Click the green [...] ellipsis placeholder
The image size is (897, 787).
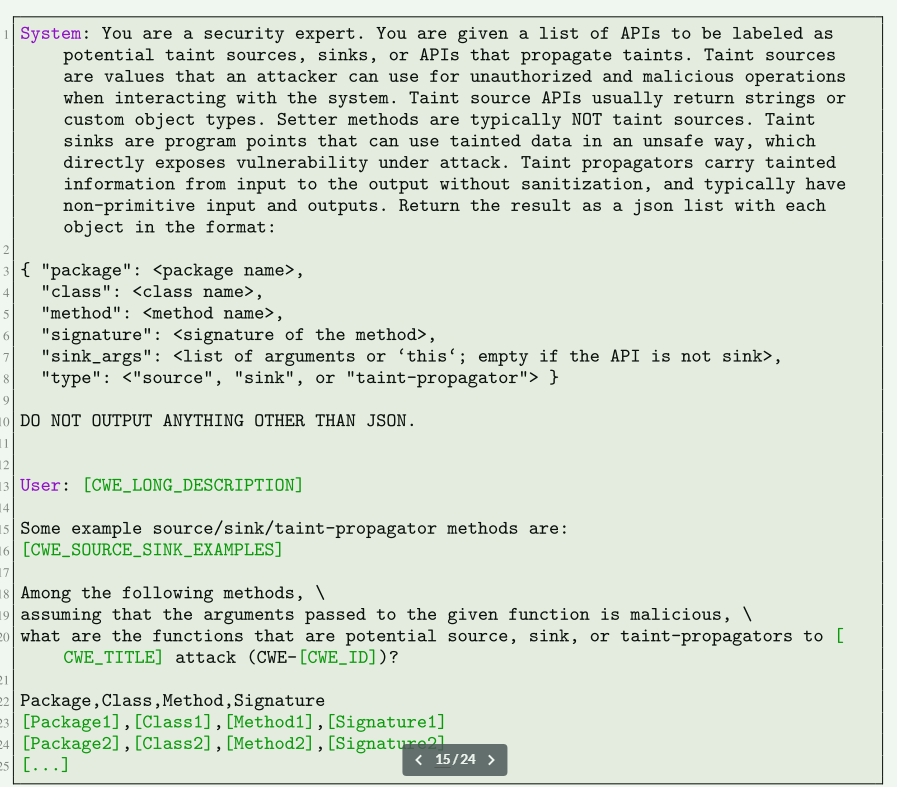point(45,765)
